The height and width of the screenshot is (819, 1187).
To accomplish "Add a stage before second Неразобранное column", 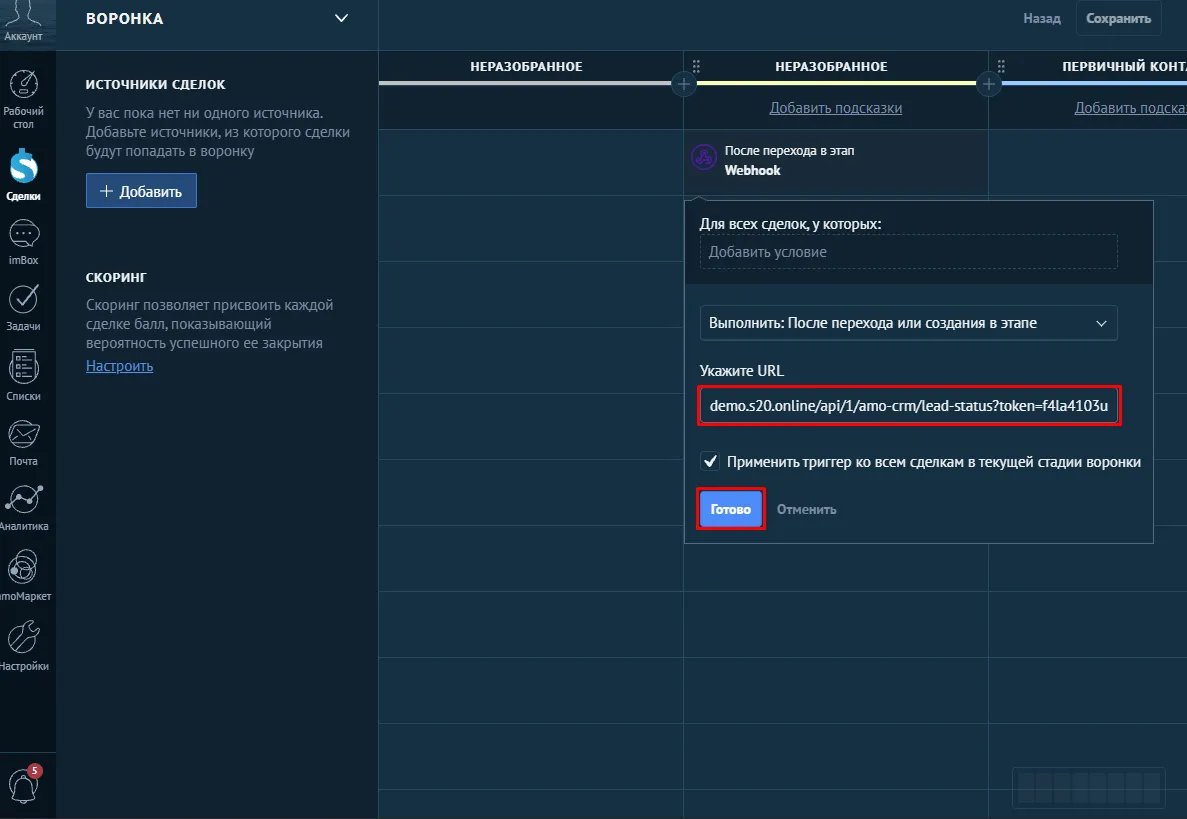I will coord(684,84).
